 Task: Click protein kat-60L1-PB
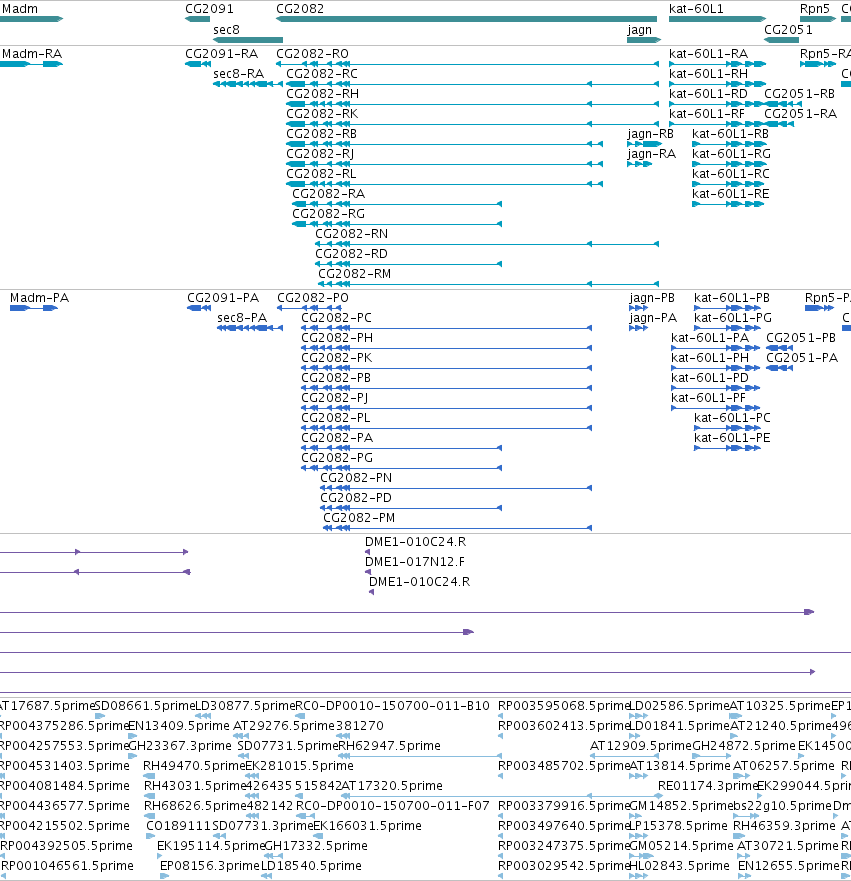click(732, 298)
